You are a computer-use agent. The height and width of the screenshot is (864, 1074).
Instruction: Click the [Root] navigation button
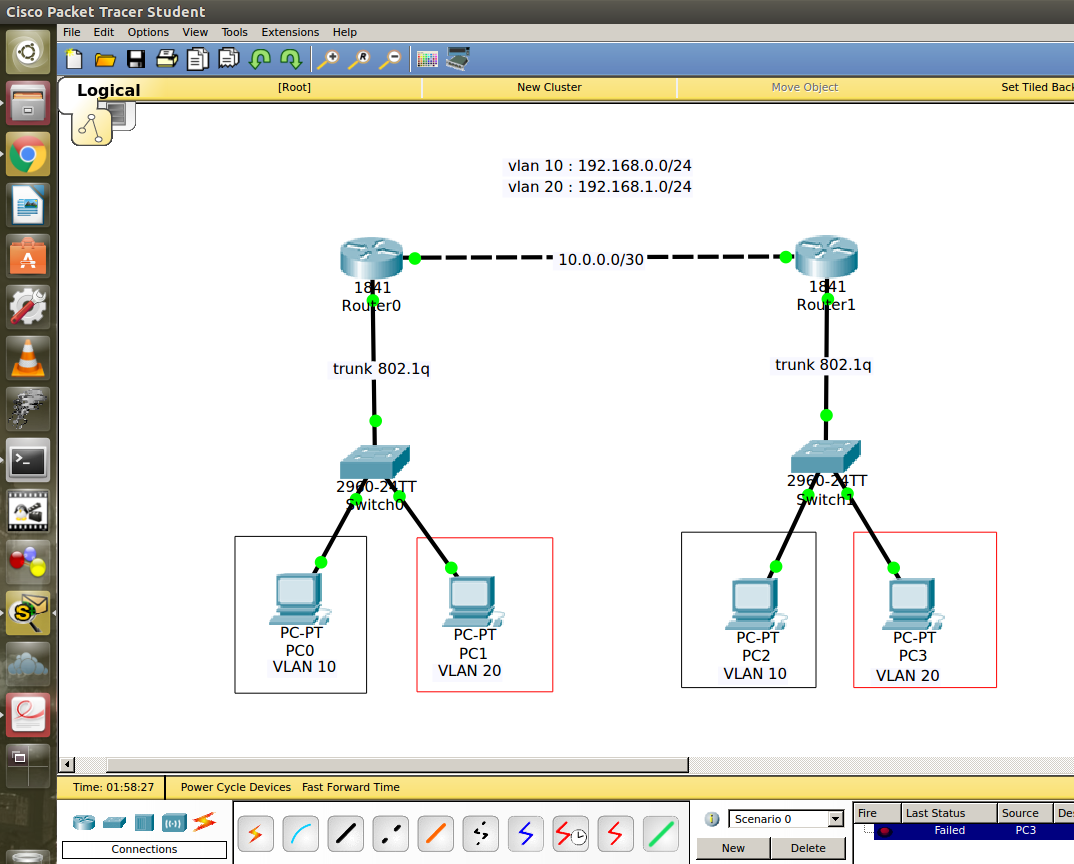click(294, 87)
